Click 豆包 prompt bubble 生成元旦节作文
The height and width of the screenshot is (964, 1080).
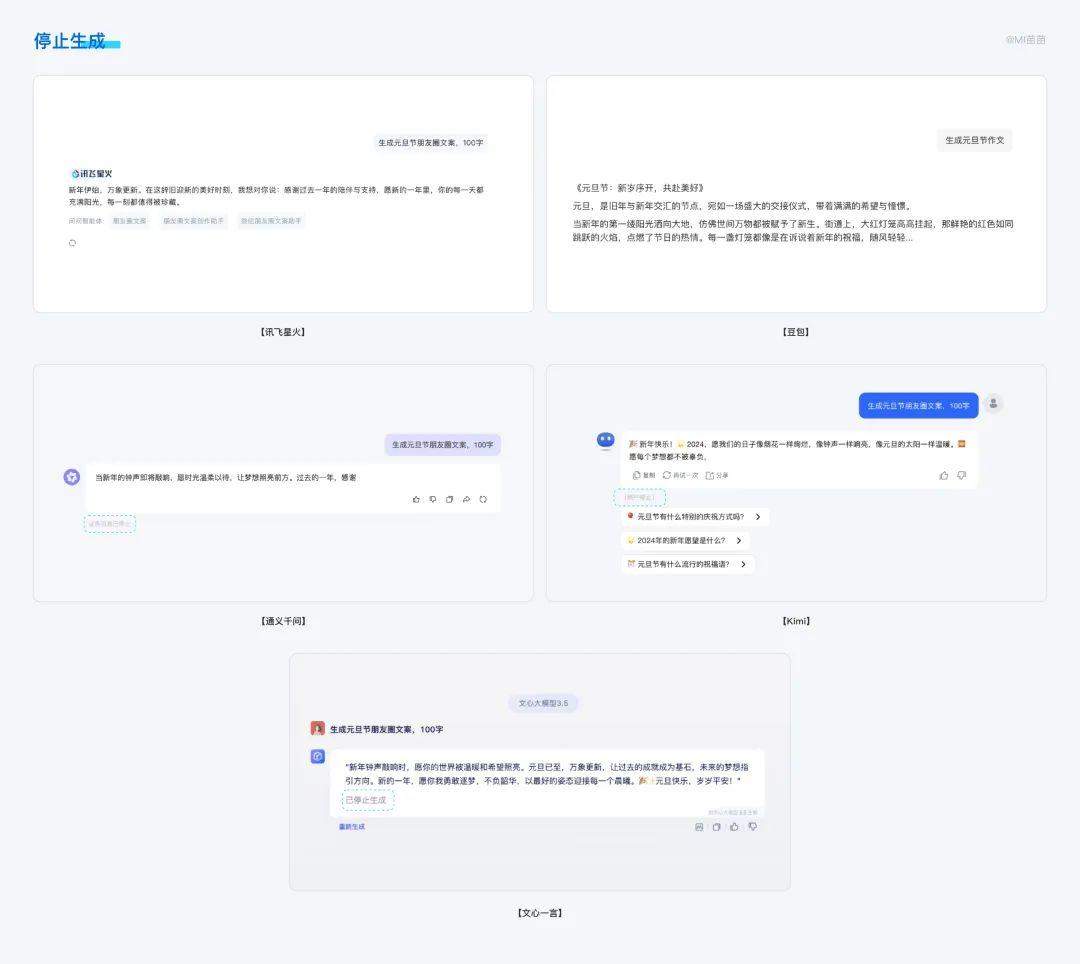coord(975,140)
